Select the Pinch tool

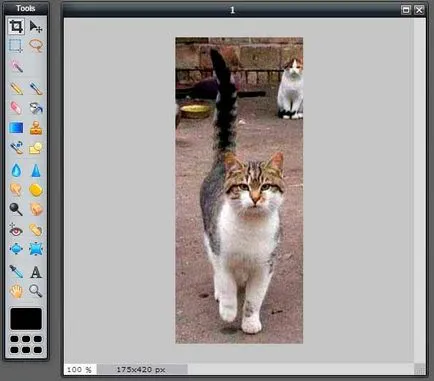click(36, 249)
